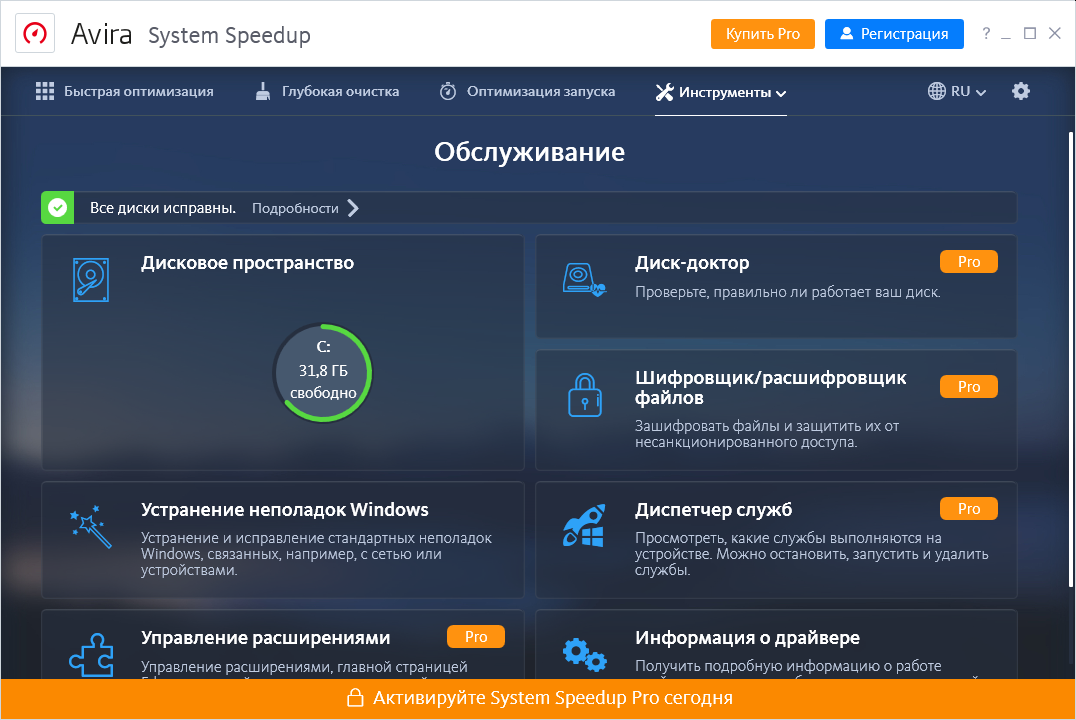
Task: Click the Обслуживание page heading
Action: point(529,152)
